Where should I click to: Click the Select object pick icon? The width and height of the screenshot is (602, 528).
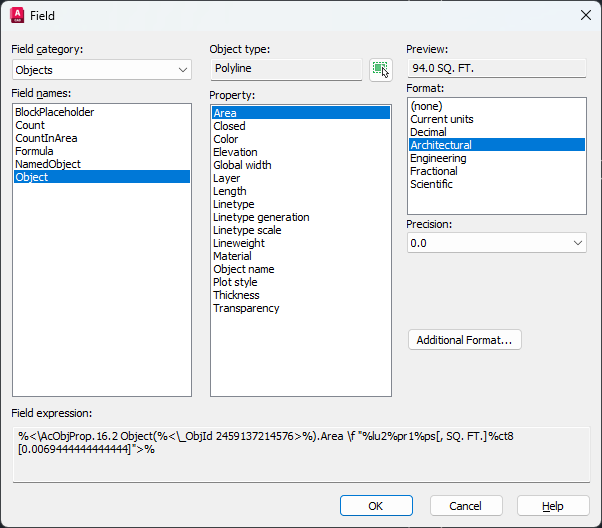[x=380, y=70]
